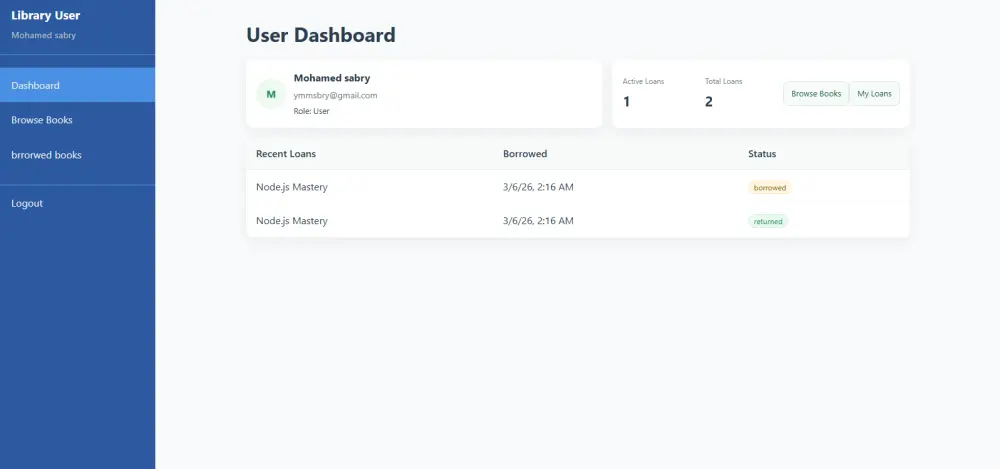Click the Mohamed sabry name under Library User
This screenshot has width=1000, height=469.
click(x=43, y=35)
